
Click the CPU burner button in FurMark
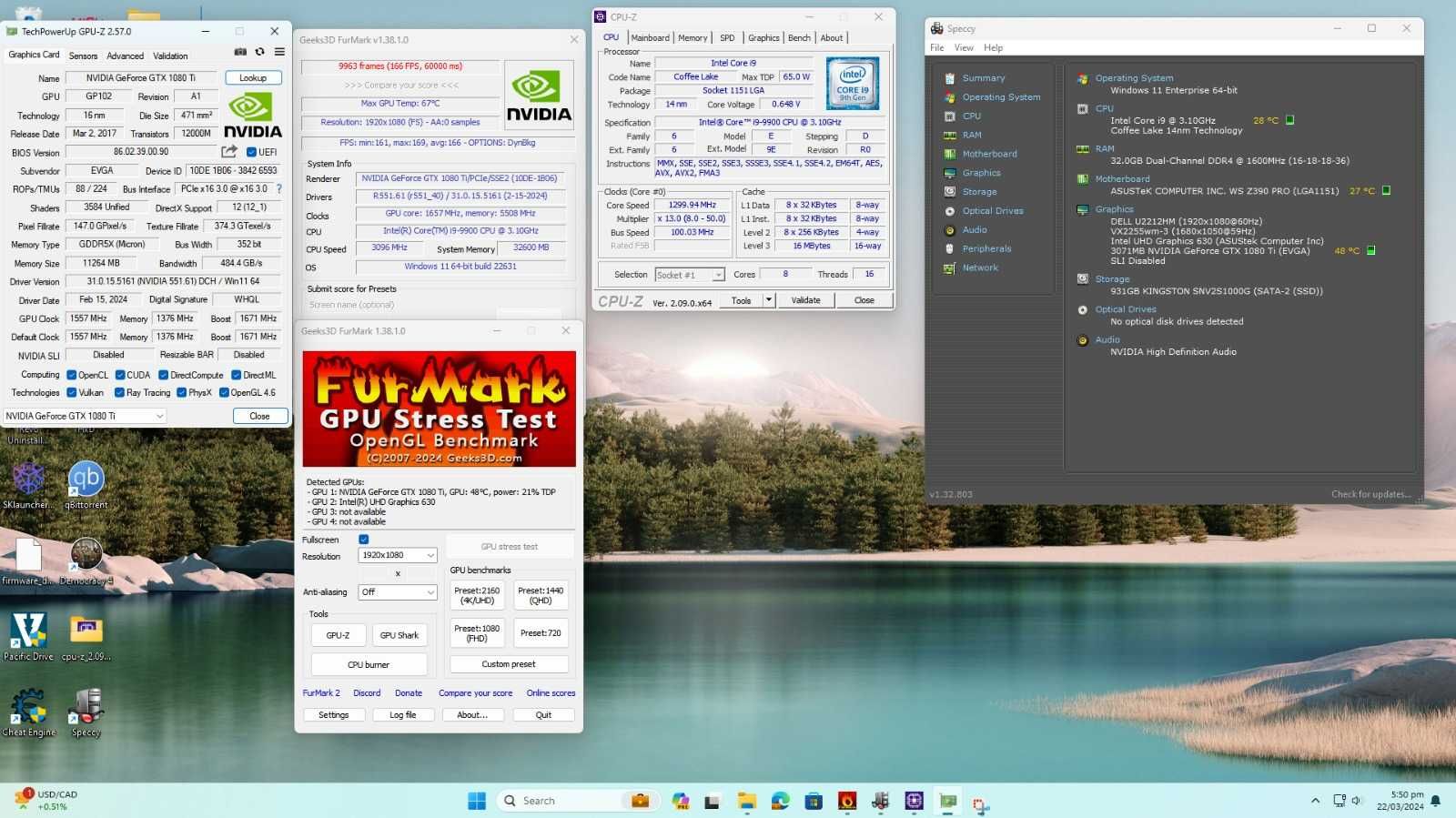(369, 665)
